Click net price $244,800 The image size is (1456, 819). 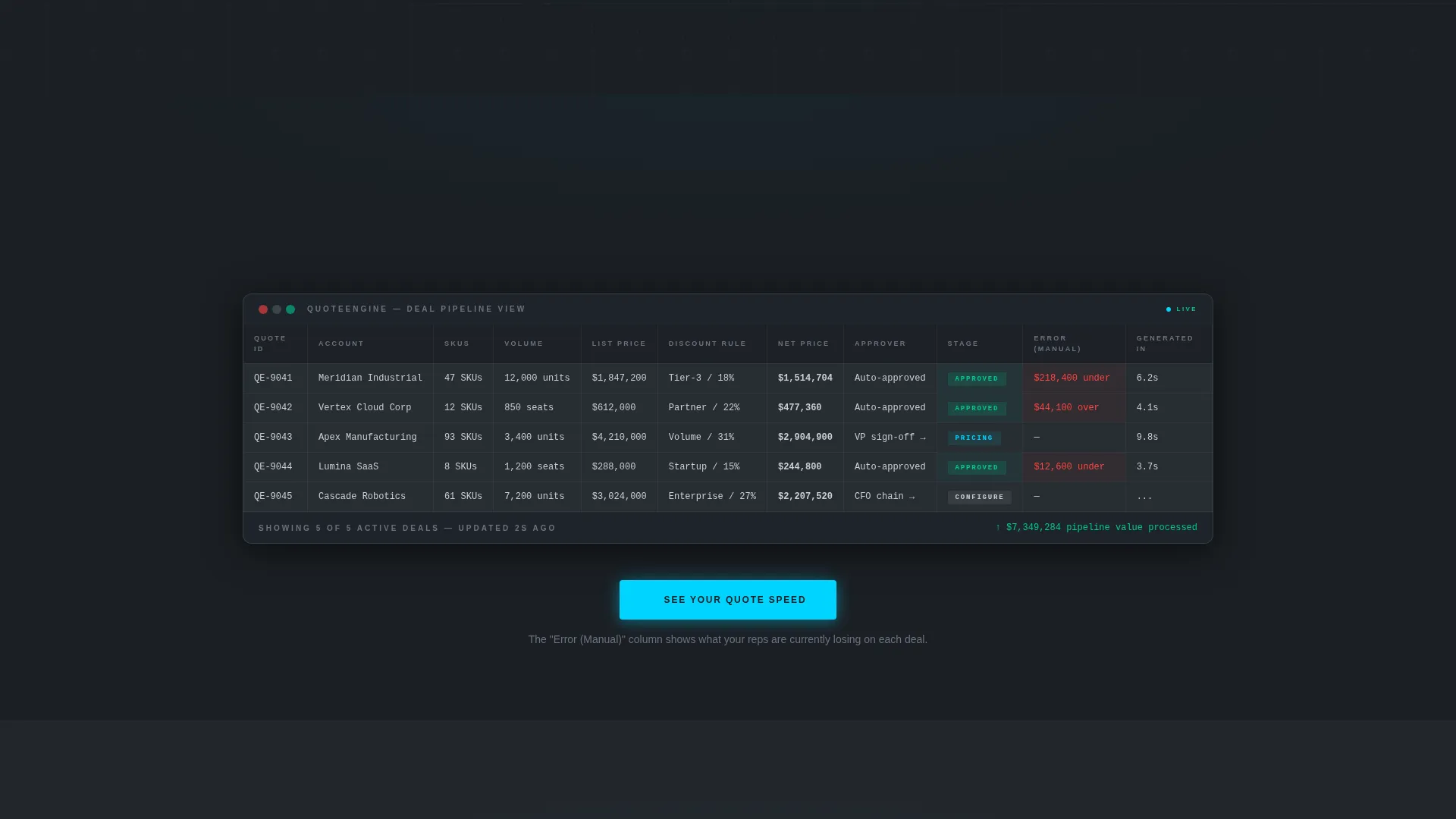[x=800, y=467]
